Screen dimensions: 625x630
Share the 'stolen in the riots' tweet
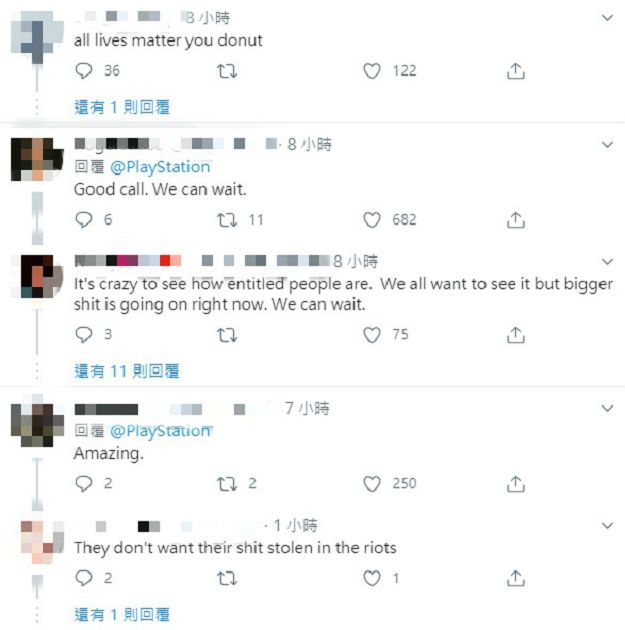[x=516, y=578]
